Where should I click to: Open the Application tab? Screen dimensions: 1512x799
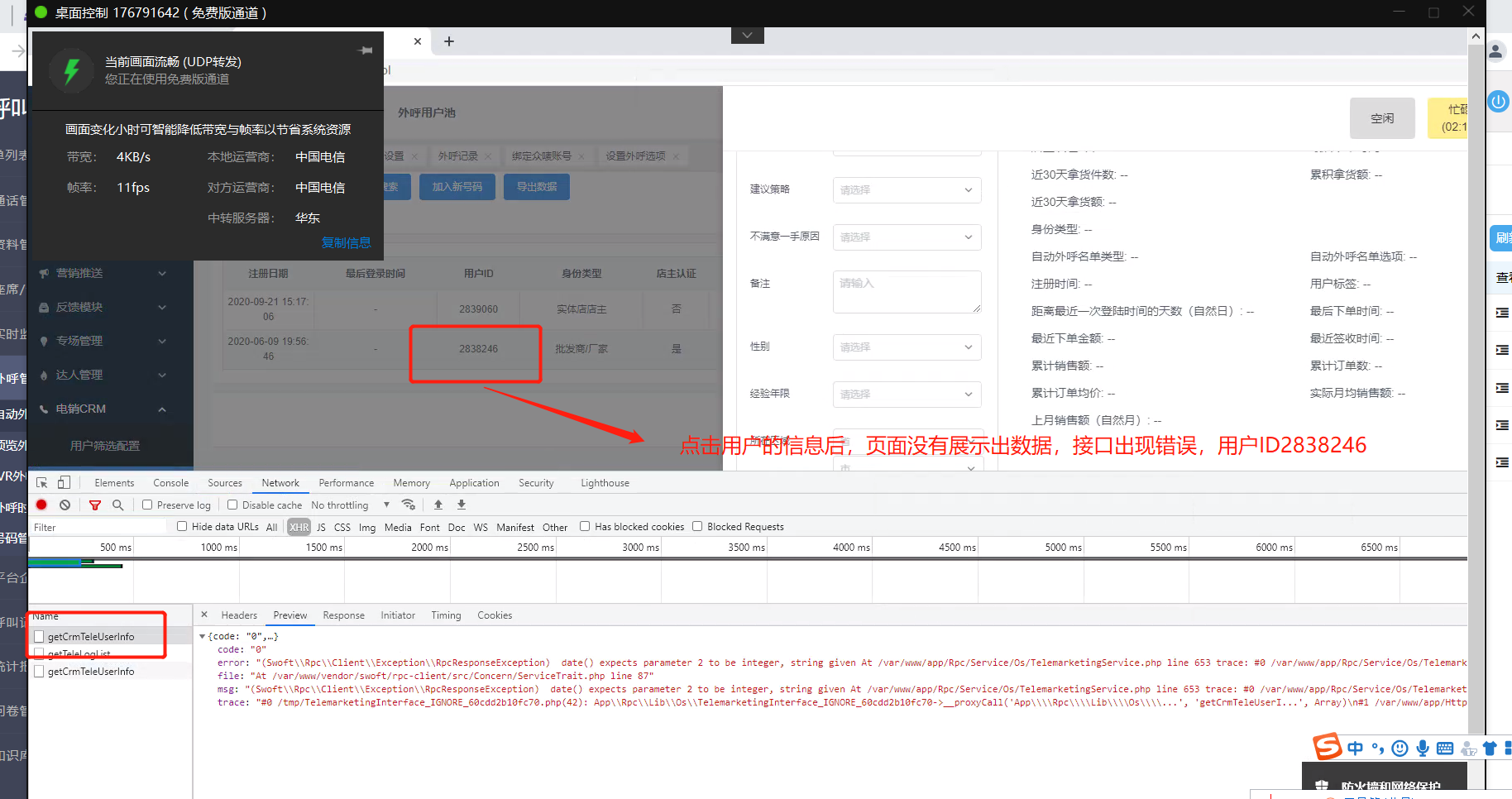pyautogui.click(x=474, y=483)
